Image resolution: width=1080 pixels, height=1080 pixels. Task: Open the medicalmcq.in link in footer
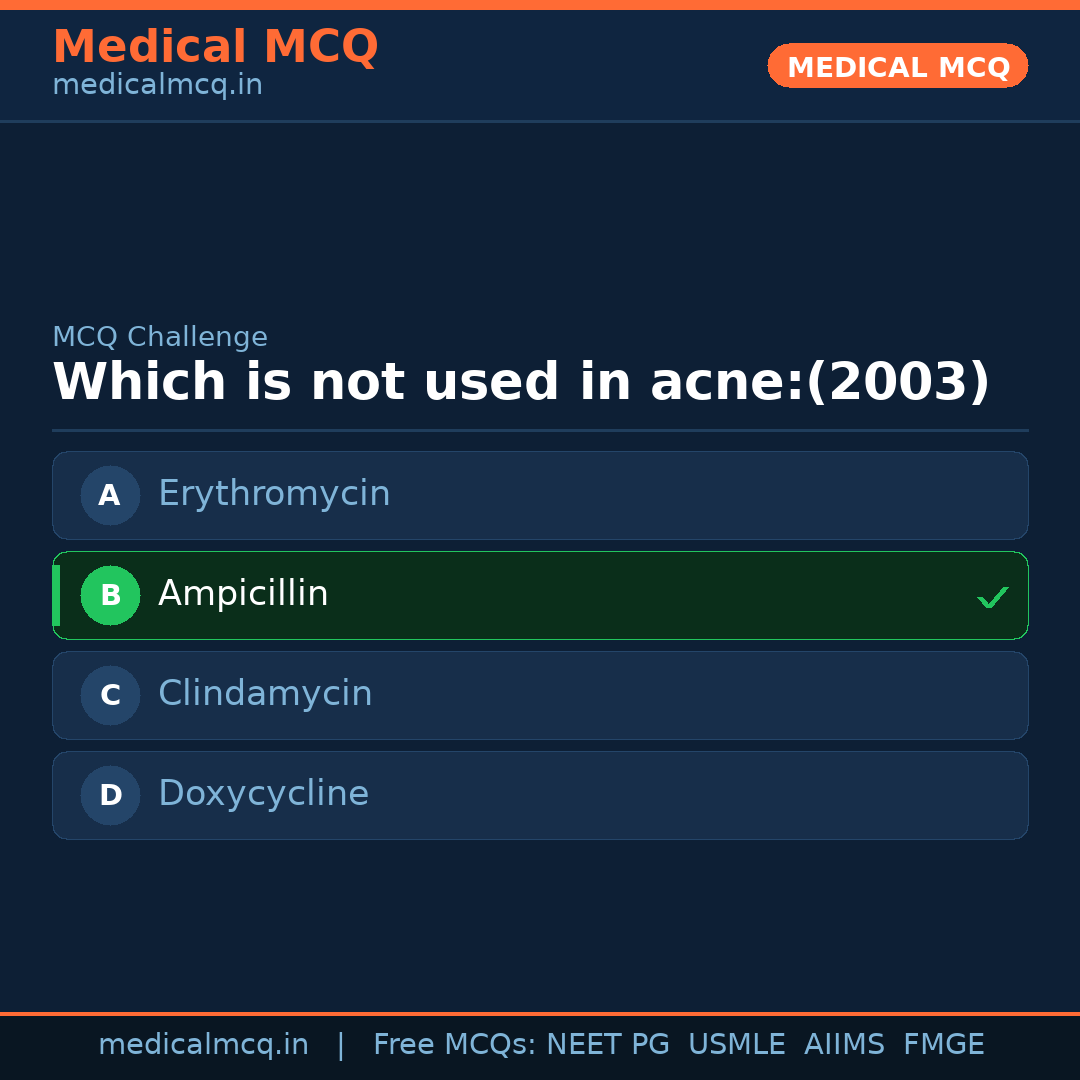click(x=203, y=1045)
